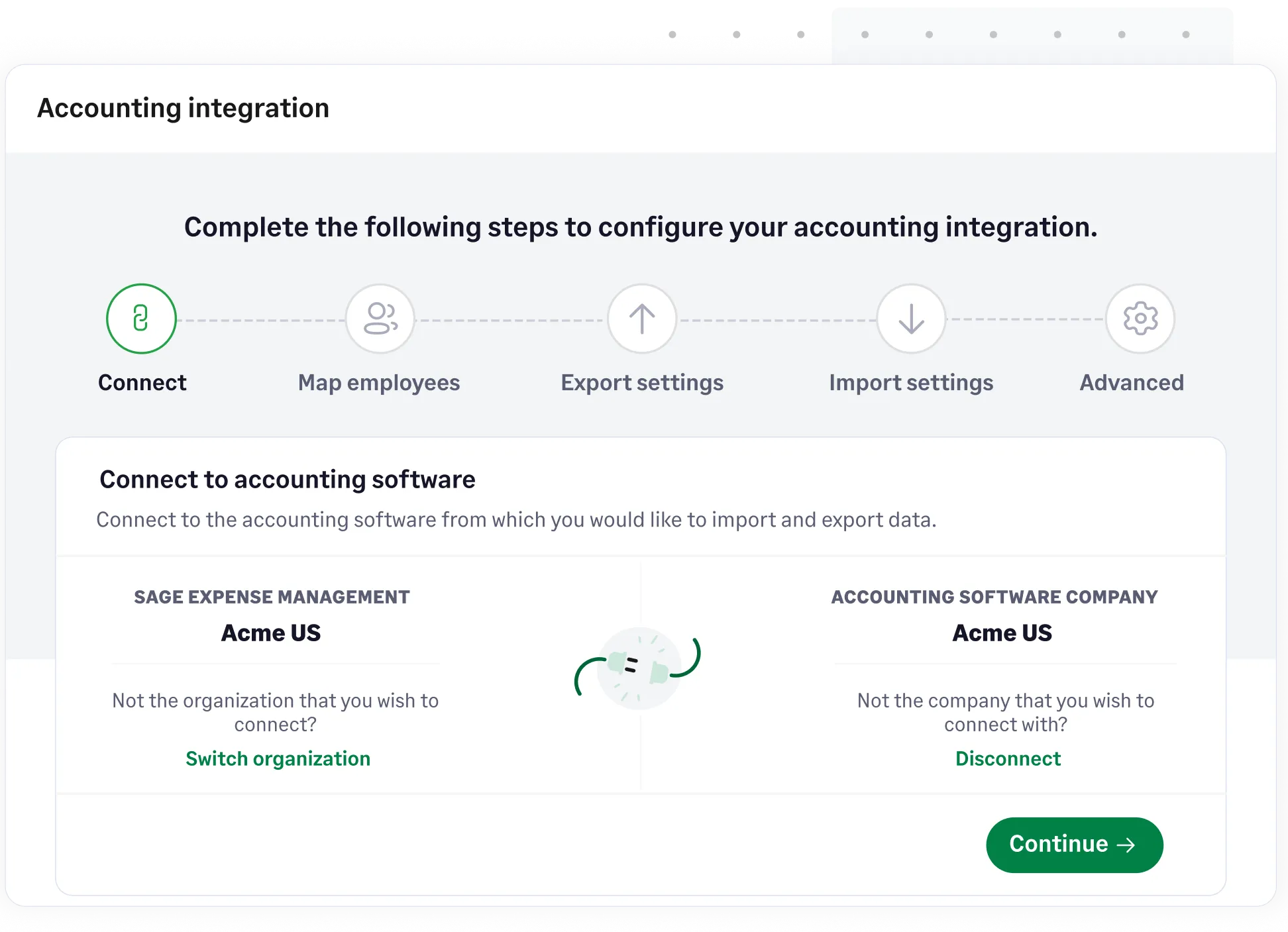This screenshot has width=1288, height=932.
Task: Click the Switch organization link
Action: click(x=278, y=758)
